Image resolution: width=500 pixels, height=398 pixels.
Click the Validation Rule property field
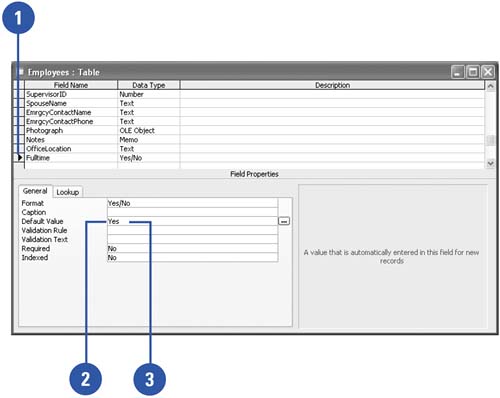click(x=192, y=230)
